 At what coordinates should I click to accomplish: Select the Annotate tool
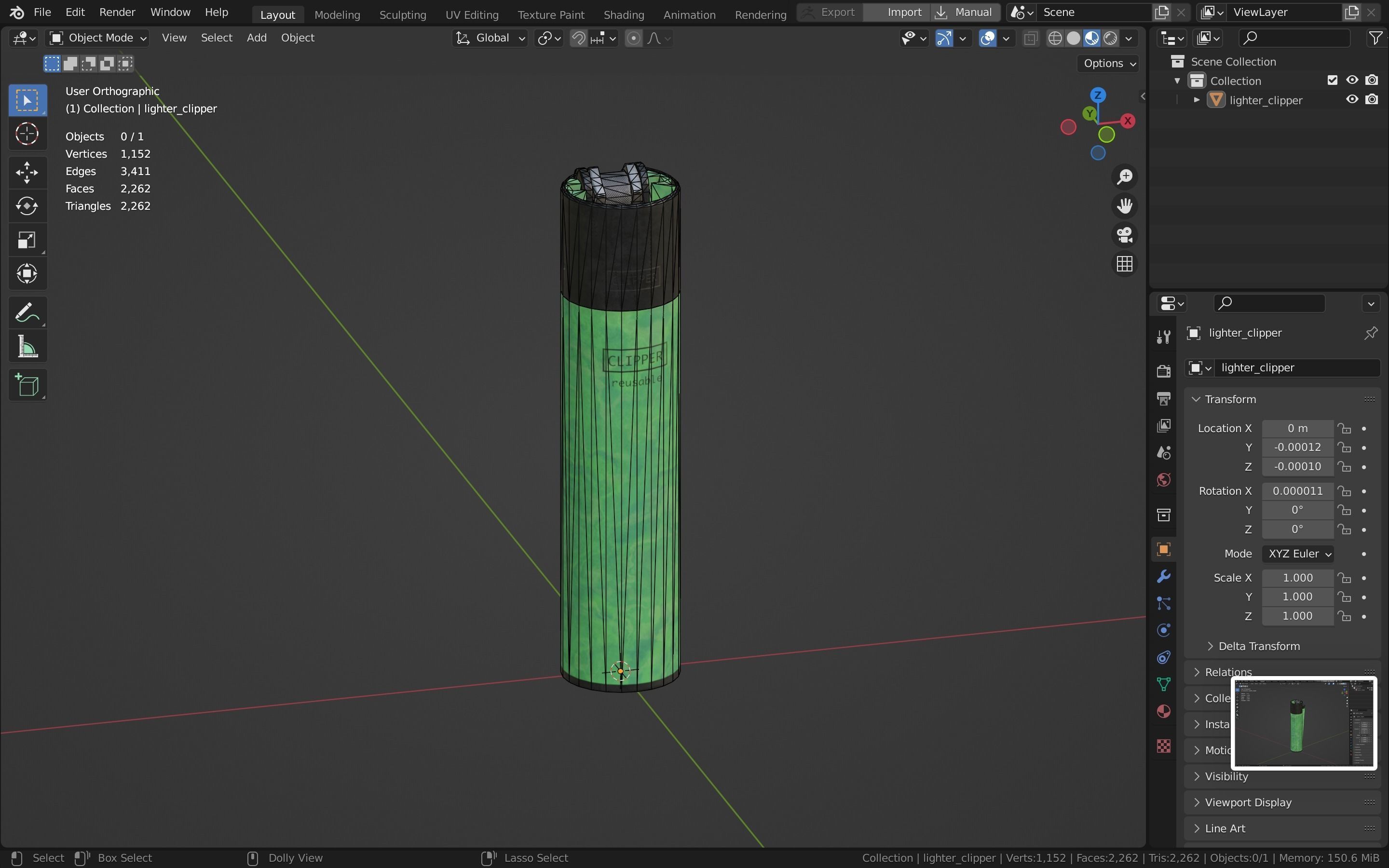tap(27, 313)
